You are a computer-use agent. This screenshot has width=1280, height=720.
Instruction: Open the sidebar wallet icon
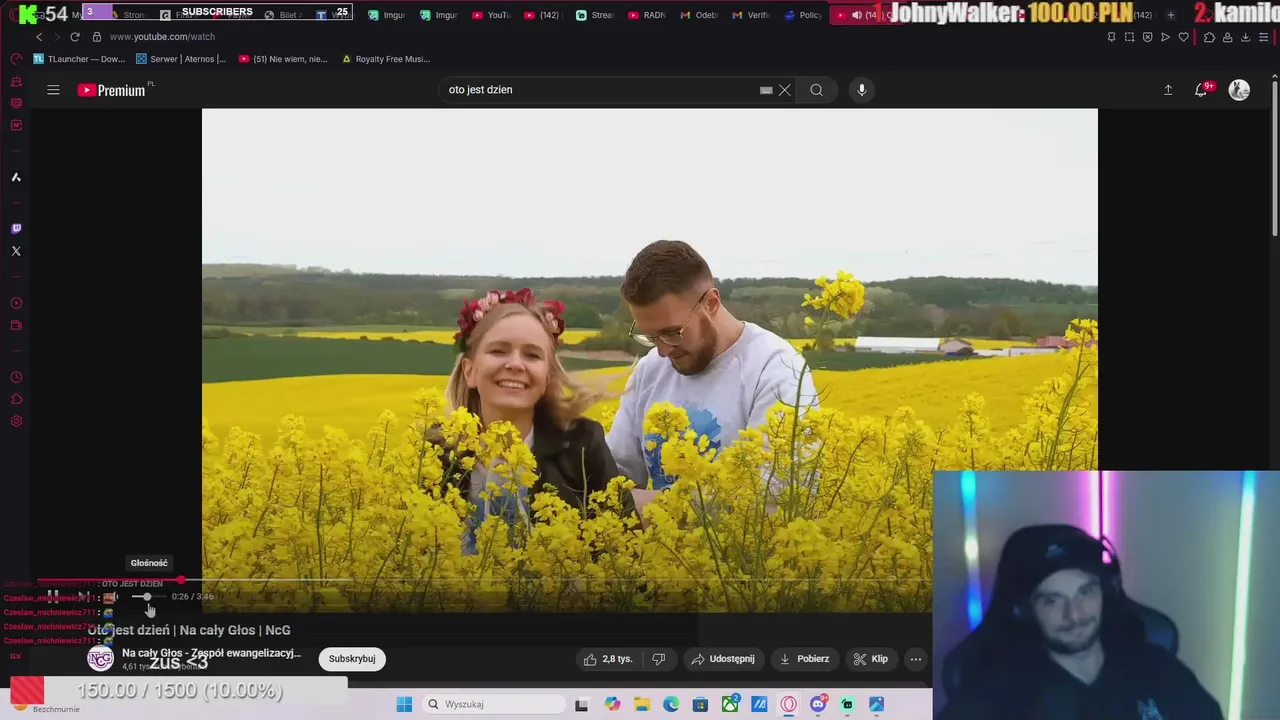coord(16,325)
